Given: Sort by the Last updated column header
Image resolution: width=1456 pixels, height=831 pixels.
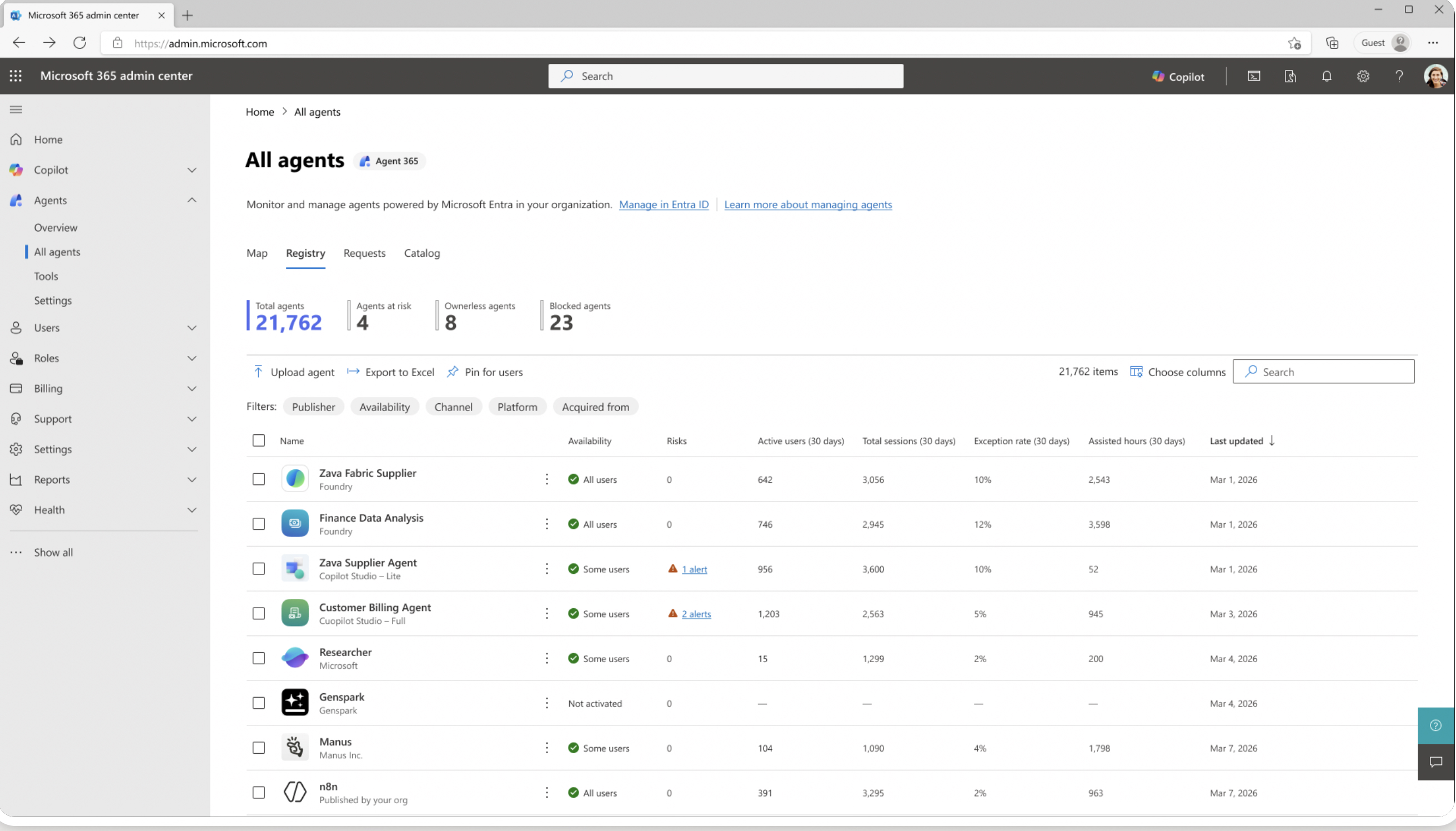Looking at the screenshot, I should [1242, 441].
